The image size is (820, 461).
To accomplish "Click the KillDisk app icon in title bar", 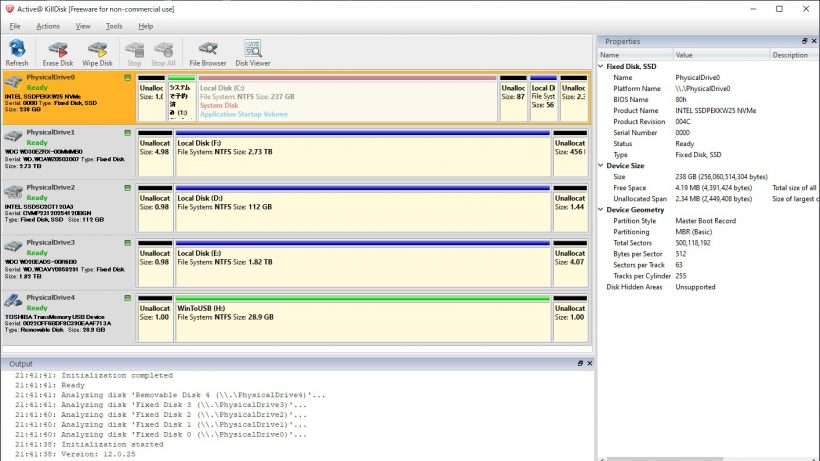I will (9, 9).
